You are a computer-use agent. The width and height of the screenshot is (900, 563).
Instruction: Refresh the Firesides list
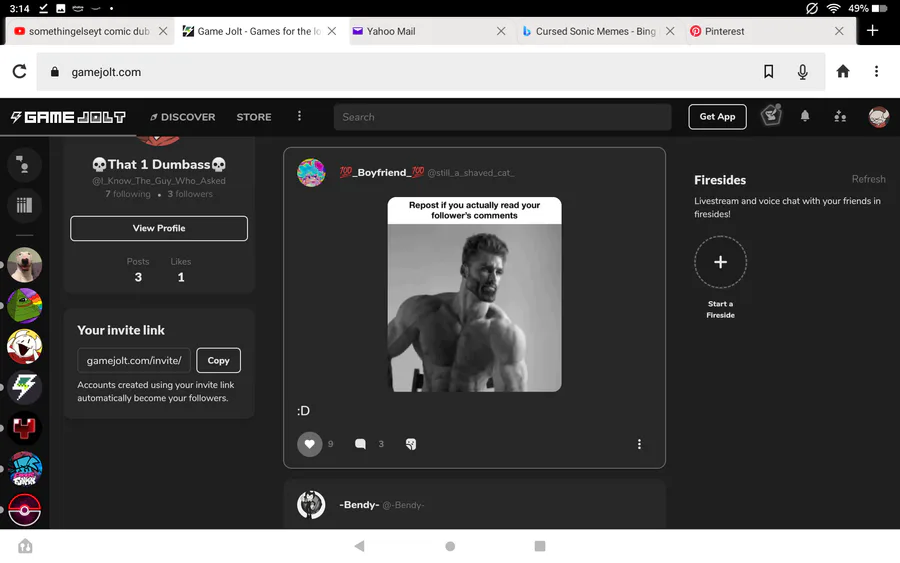(868, 179)
